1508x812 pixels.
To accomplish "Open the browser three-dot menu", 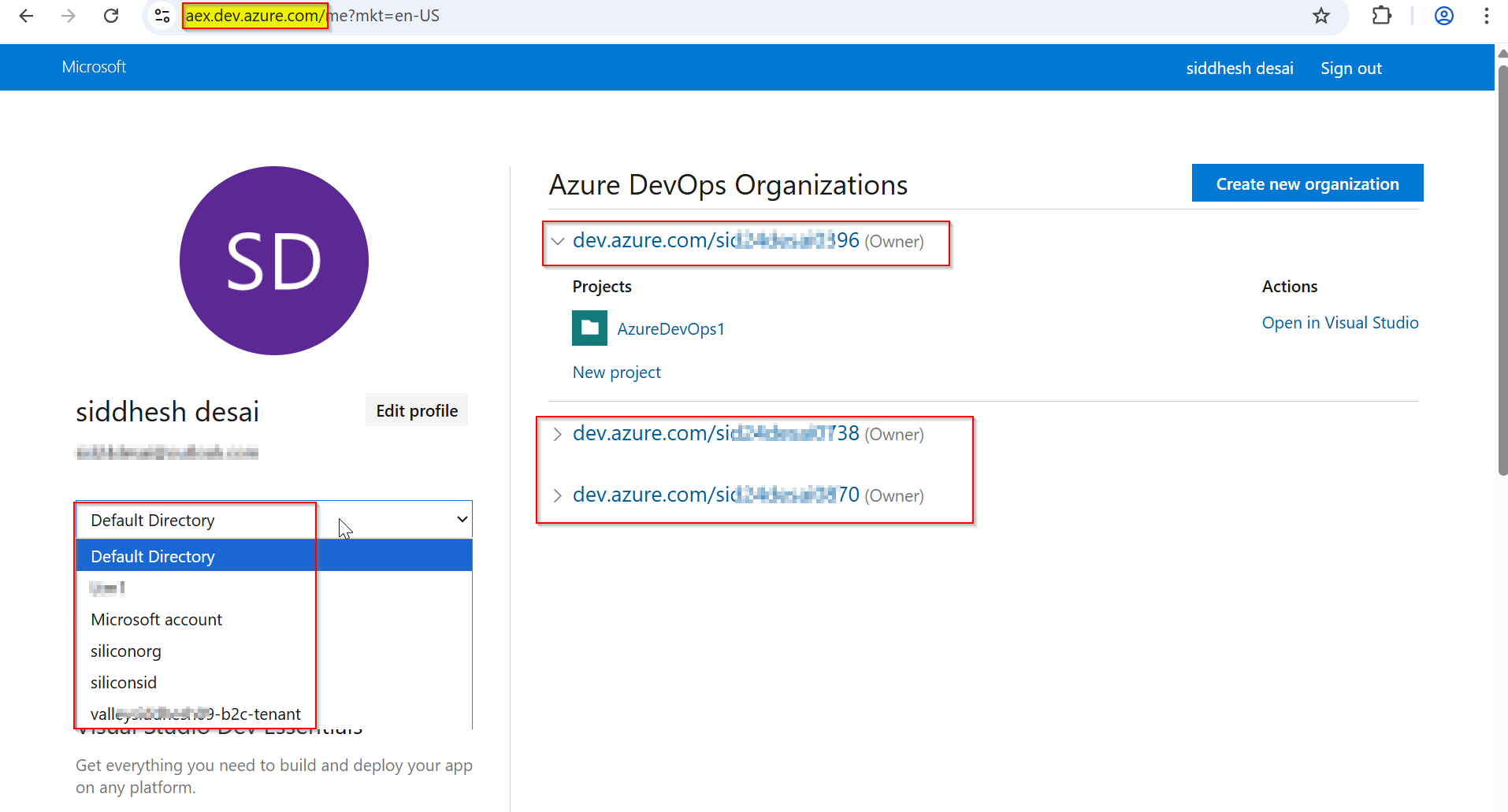I will [1487, 16].
